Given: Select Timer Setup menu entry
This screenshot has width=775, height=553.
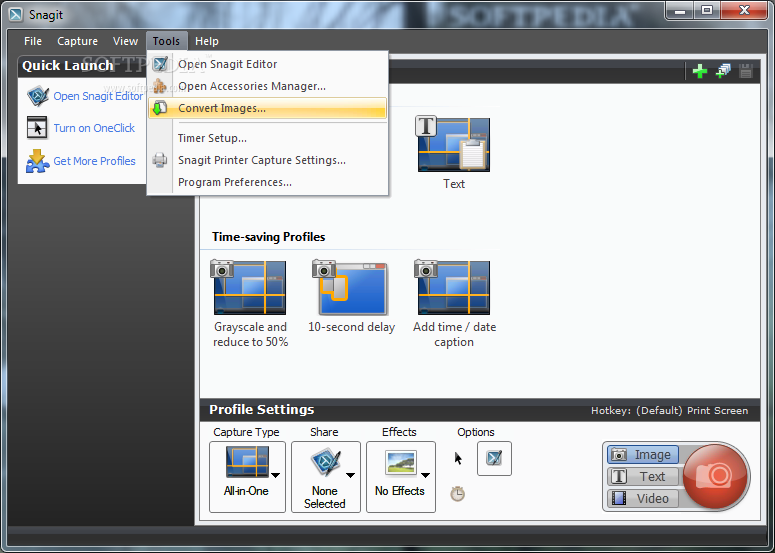Looking at the screenshot, I should (x=267, y=138).
